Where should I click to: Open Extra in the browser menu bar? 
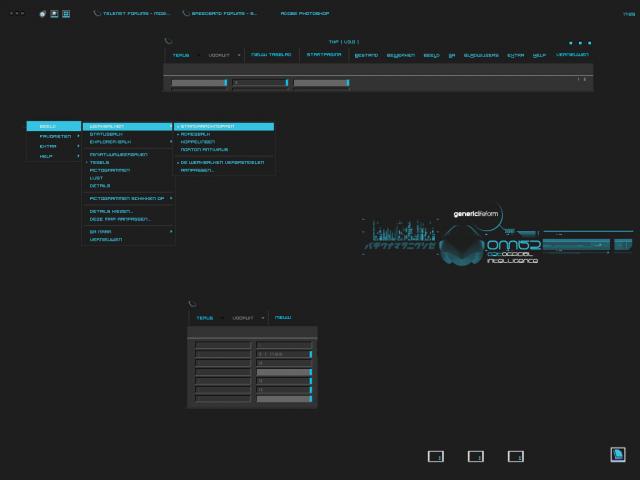pos(516,56)
